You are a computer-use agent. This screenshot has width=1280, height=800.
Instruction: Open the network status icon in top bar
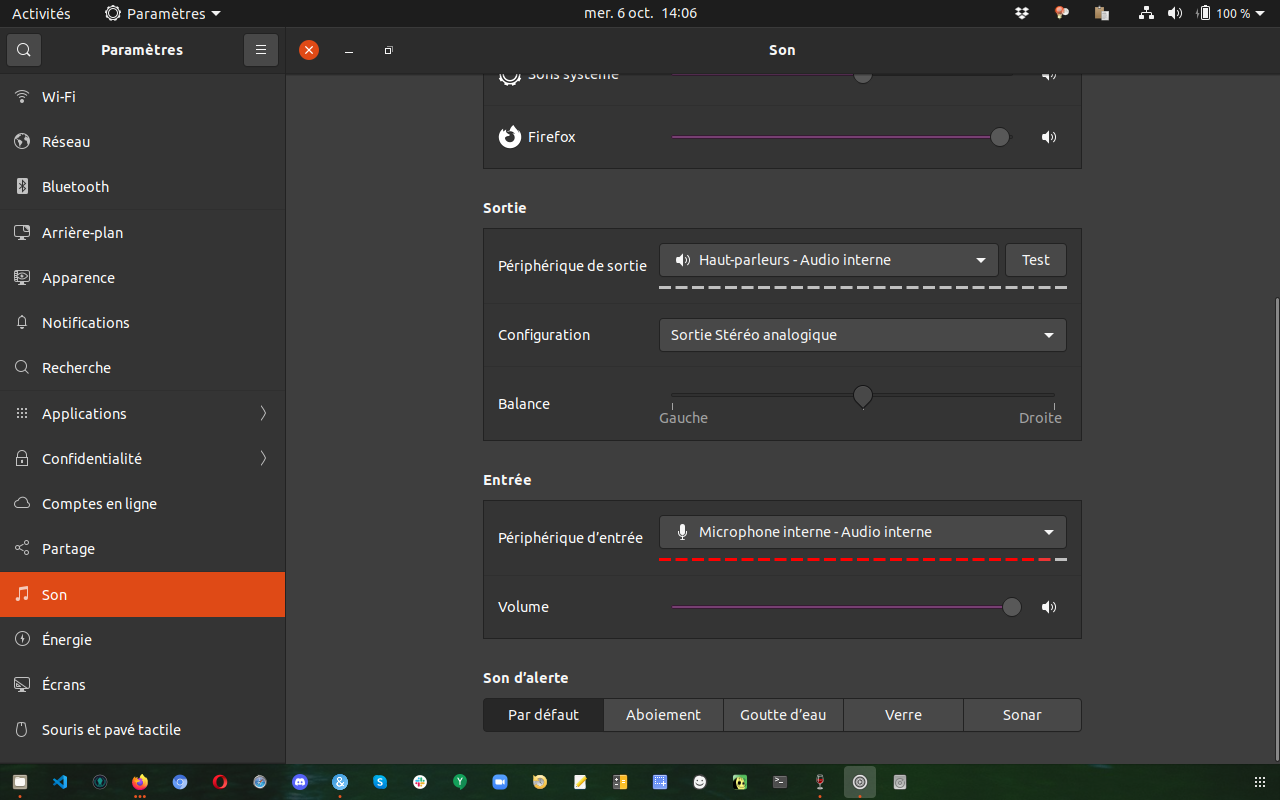coord(1146,13)
